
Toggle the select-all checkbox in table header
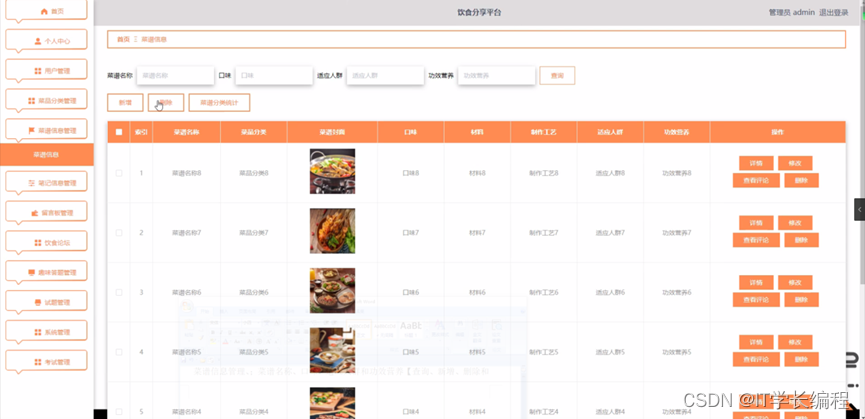119,132
